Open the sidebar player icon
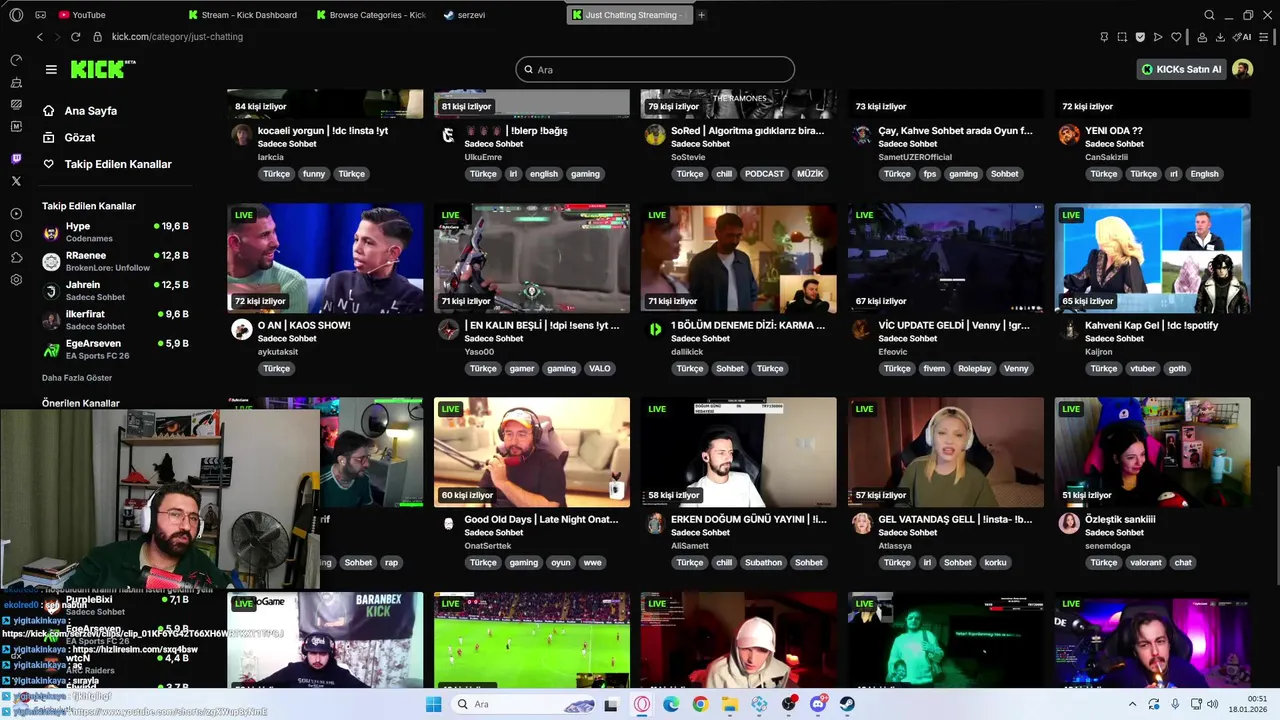The width and height of the screenshot is (1280, 720). tap(16, 214)
